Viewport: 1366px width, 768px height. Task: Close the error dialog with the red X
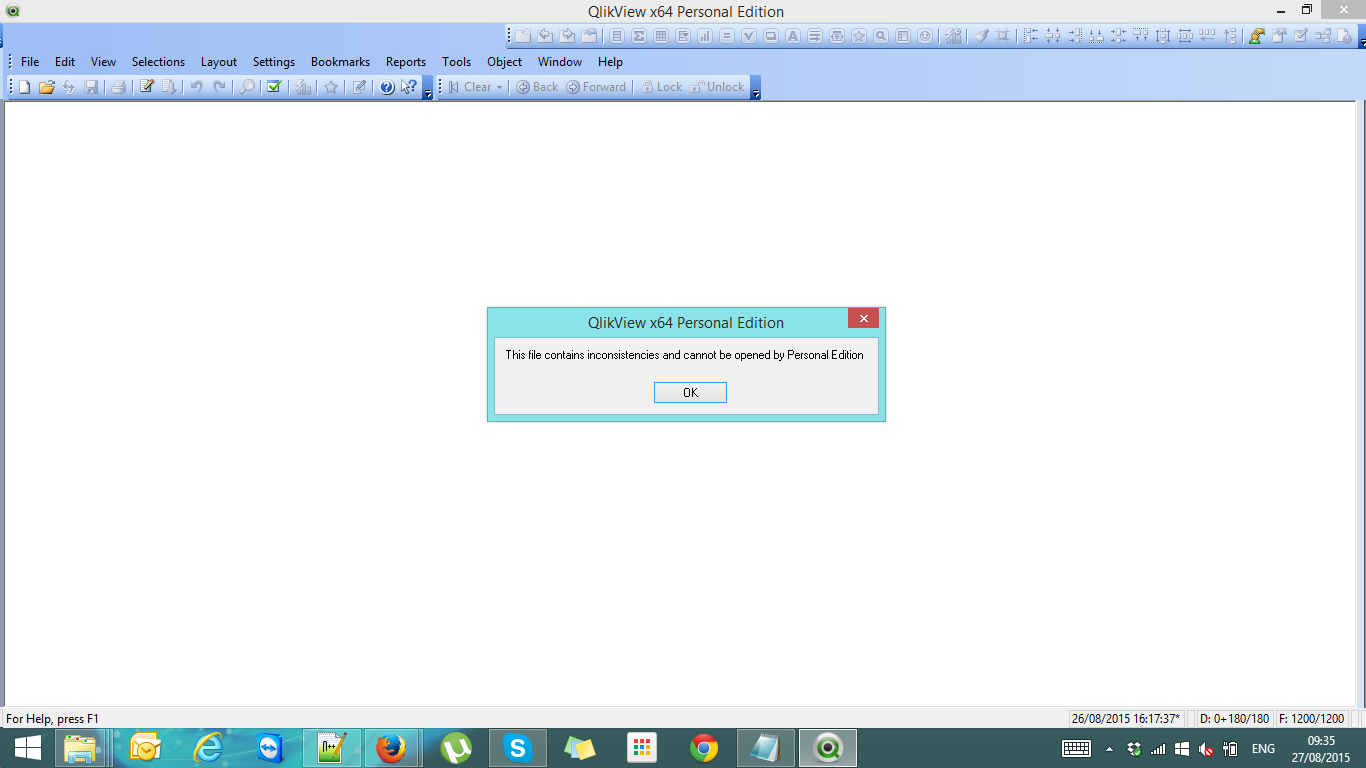click(863, 318)
